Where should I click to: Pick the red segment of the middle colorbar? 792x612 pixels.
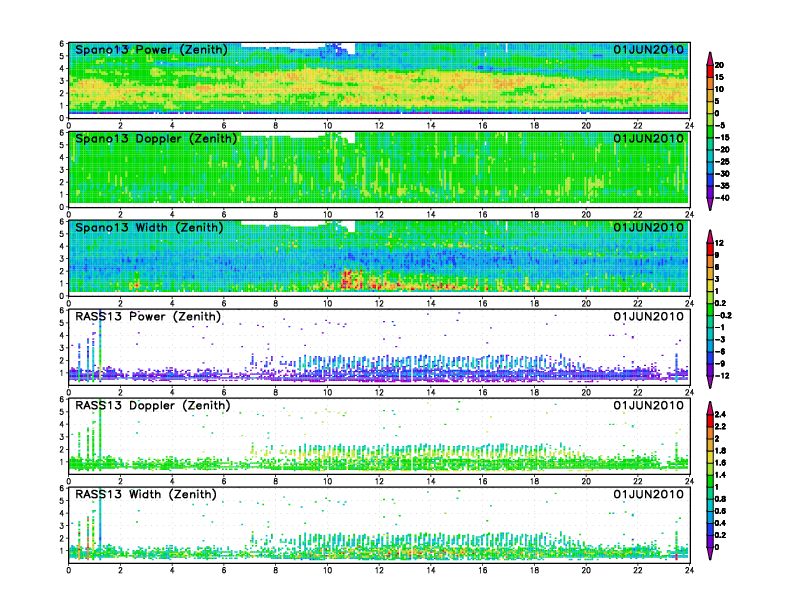pos(710,249)
